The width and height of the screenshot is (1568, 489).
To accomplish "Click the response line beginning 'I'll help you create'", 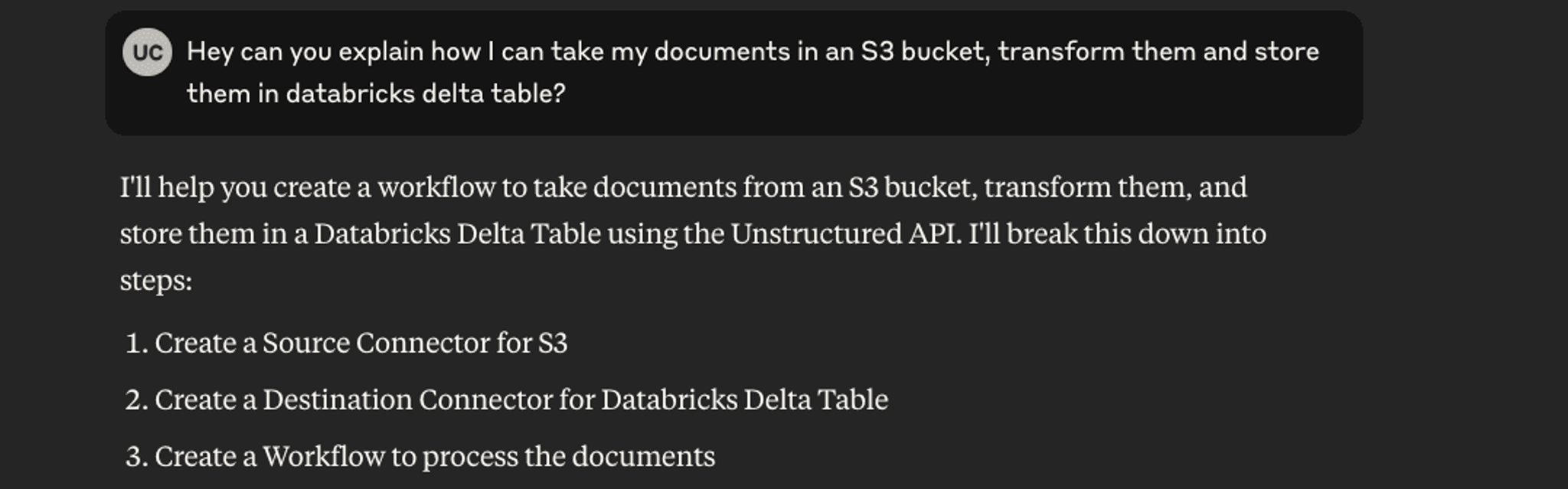I will point(684,187).
